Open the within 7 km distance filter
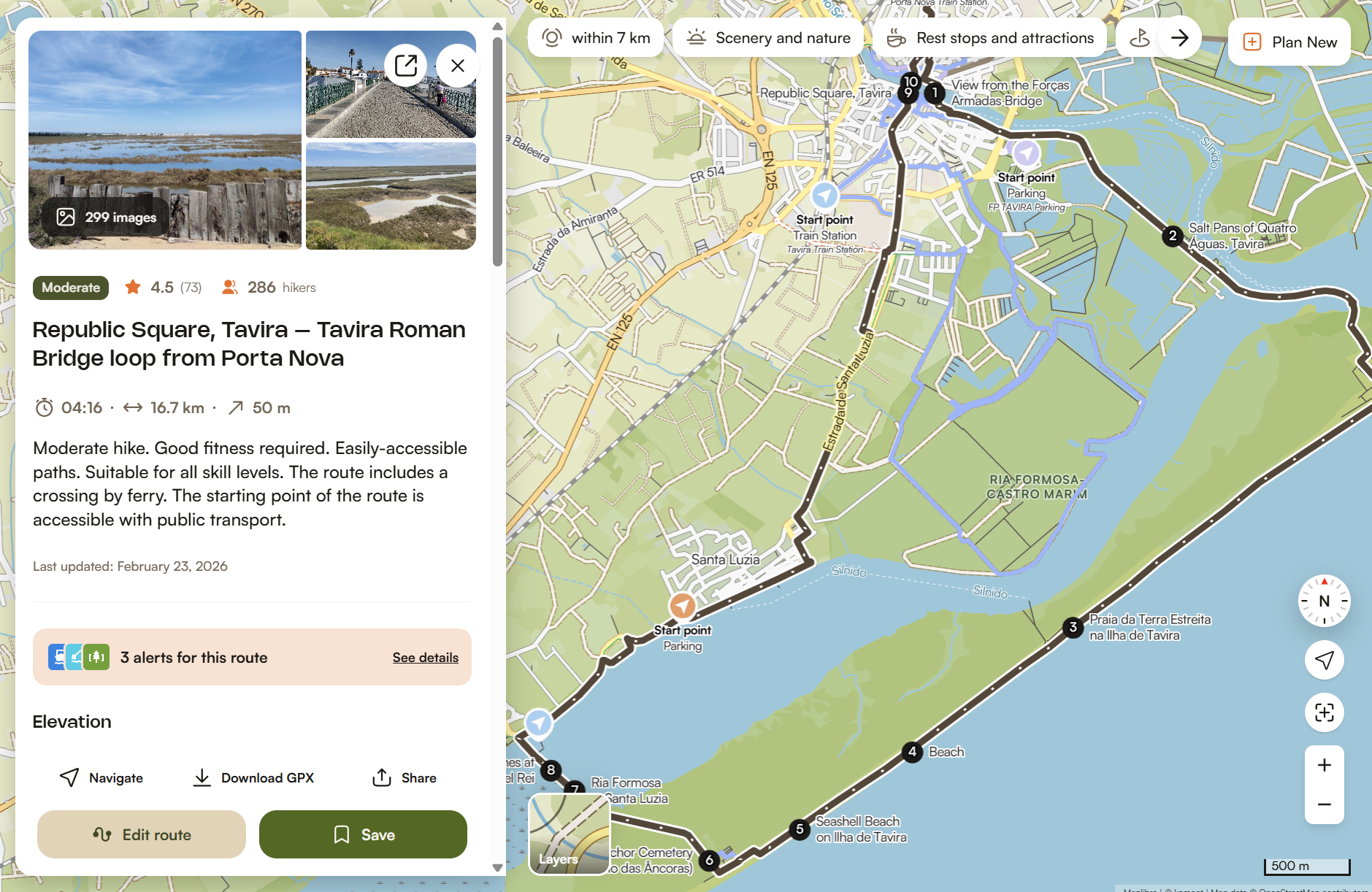Screen dimensions: 1372x892 pos(596,38)
